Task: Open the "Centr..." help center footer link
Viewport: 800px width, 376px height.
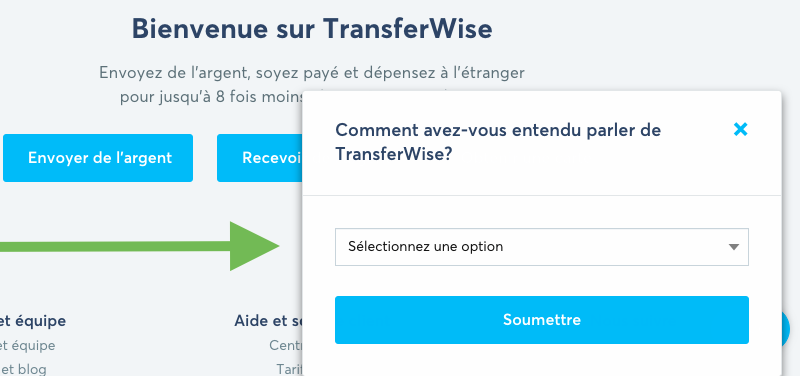Action: coord(286,345)
